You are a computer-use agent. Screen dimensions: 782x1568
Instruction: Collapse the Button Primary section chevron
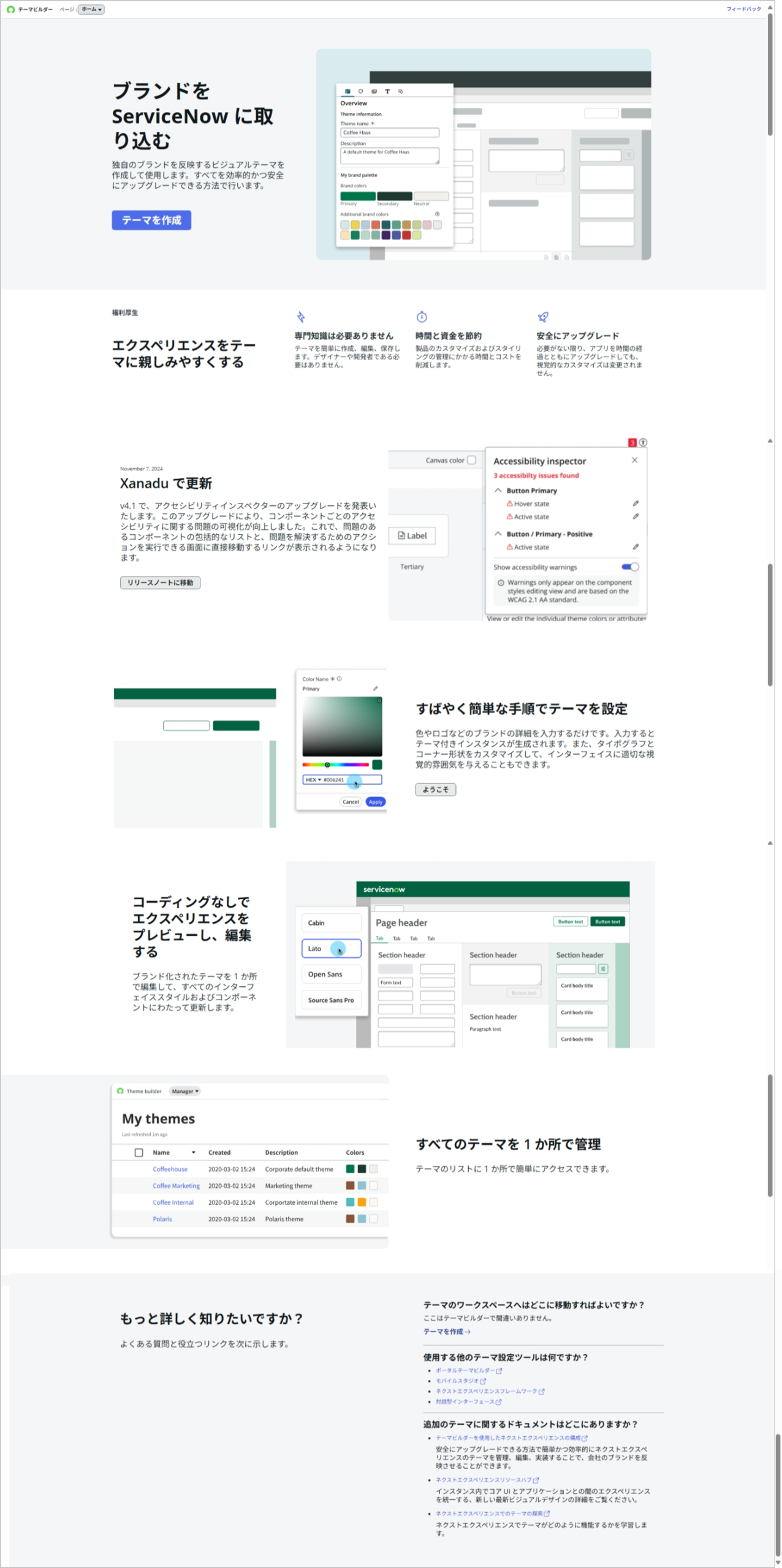498,490
